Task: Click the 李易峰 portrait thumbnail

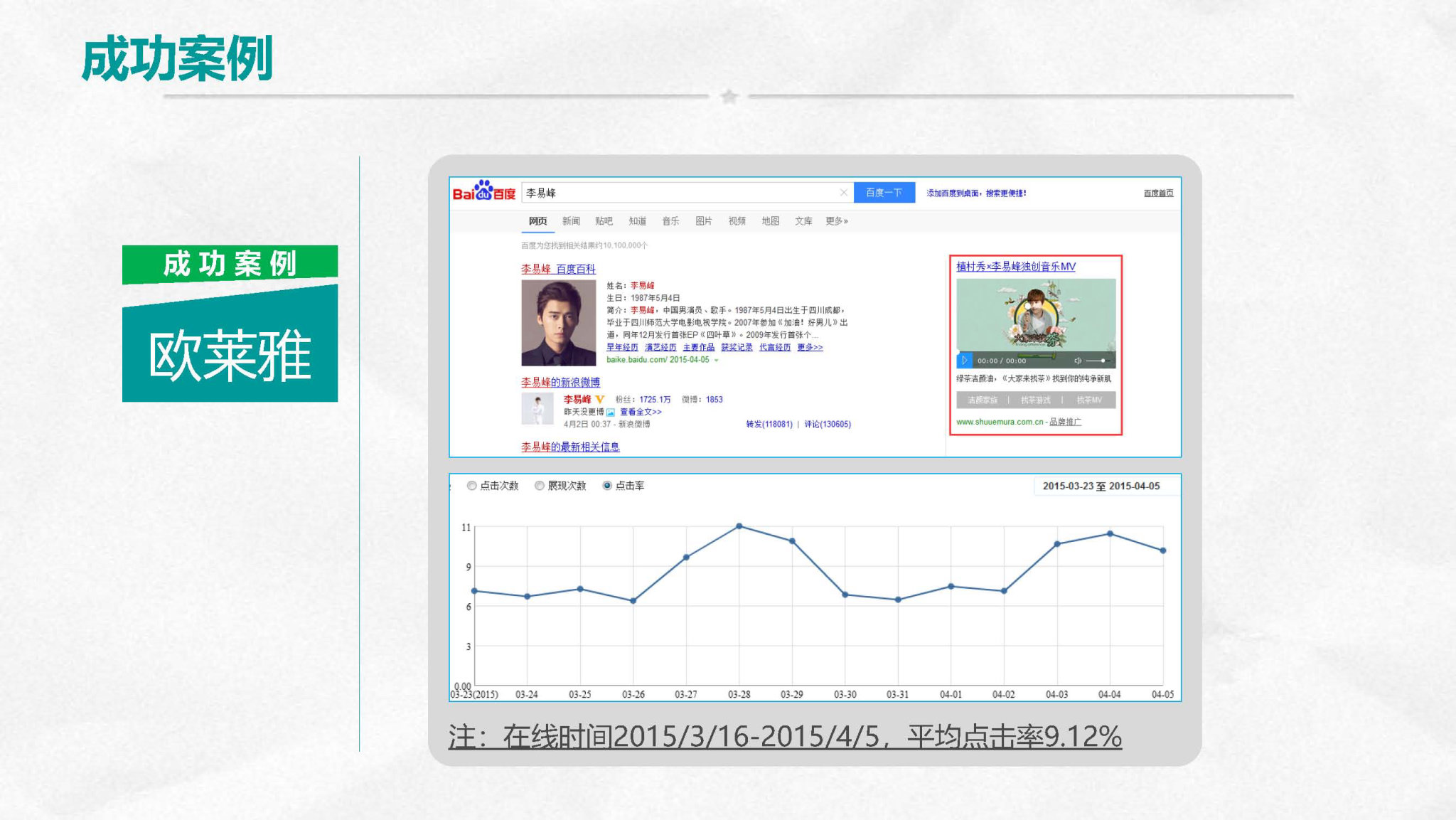Action: [x=558, y=322]
